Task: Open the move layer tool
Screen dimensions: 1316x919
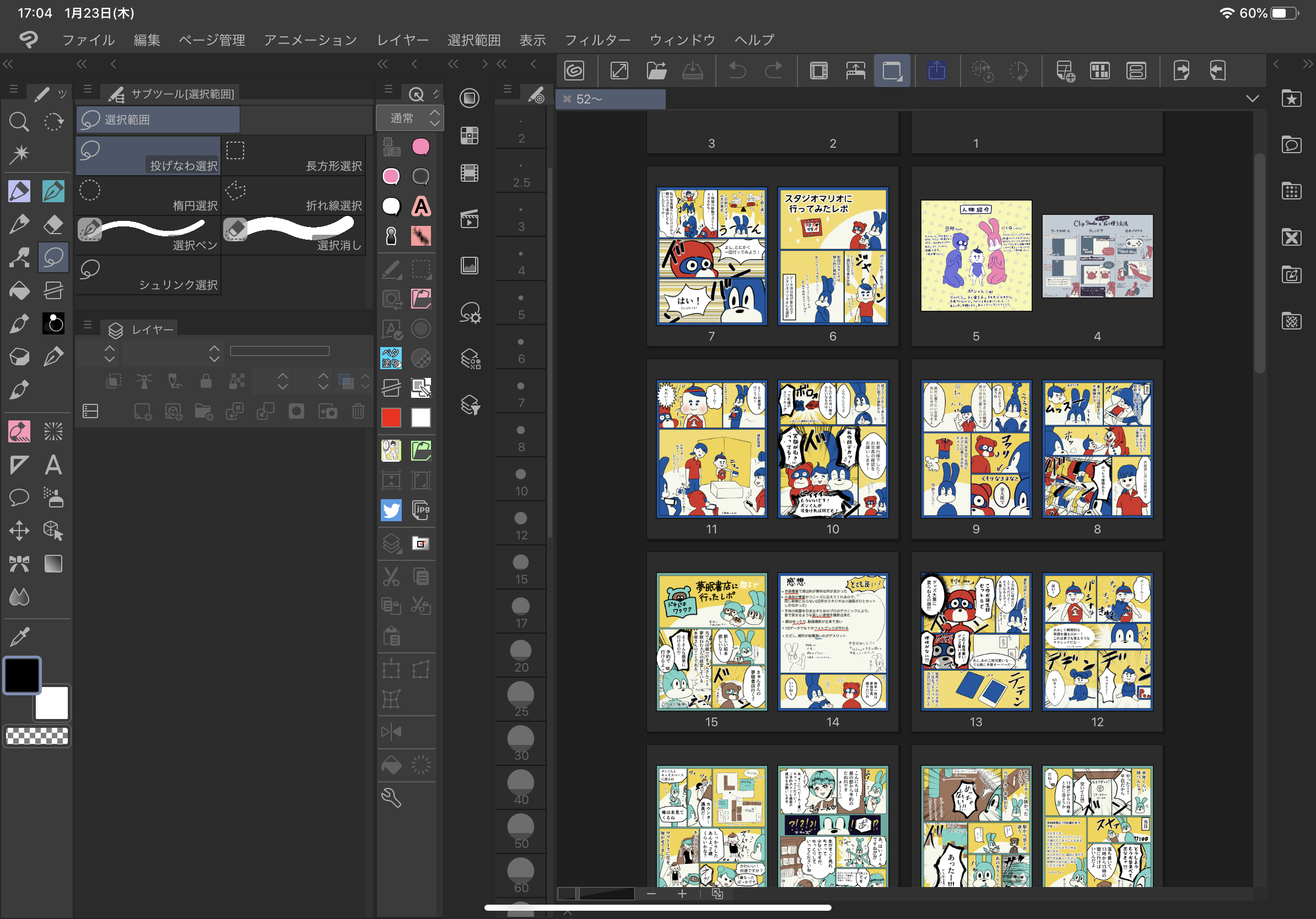Action: (19, 531)
